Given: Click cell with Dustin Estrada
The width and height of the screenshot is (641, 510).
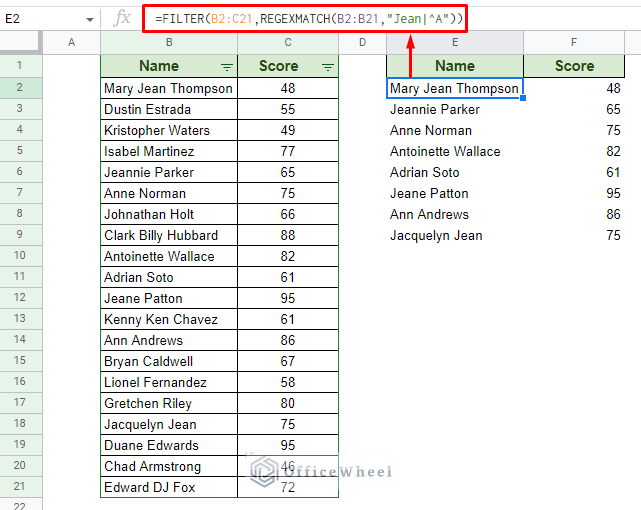Looking at the screenshot, I should [169, 110].
